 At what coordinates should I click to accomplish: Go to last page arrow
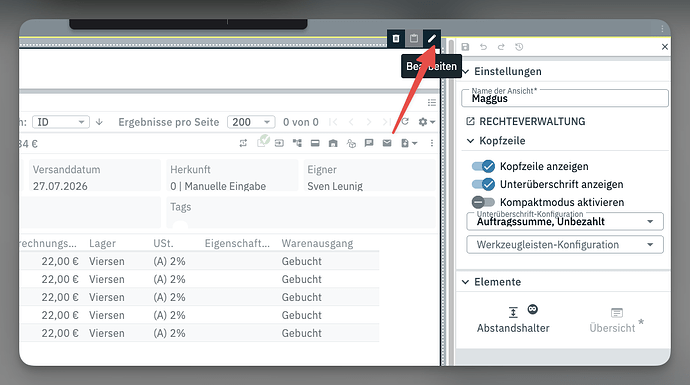pyautogui.click(x=386, y=122)
